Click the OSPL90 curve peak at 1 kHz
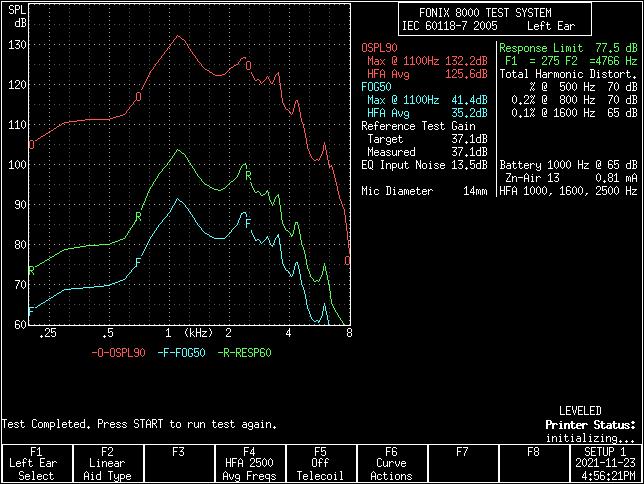The image size is (644, 484). (177, 37)
